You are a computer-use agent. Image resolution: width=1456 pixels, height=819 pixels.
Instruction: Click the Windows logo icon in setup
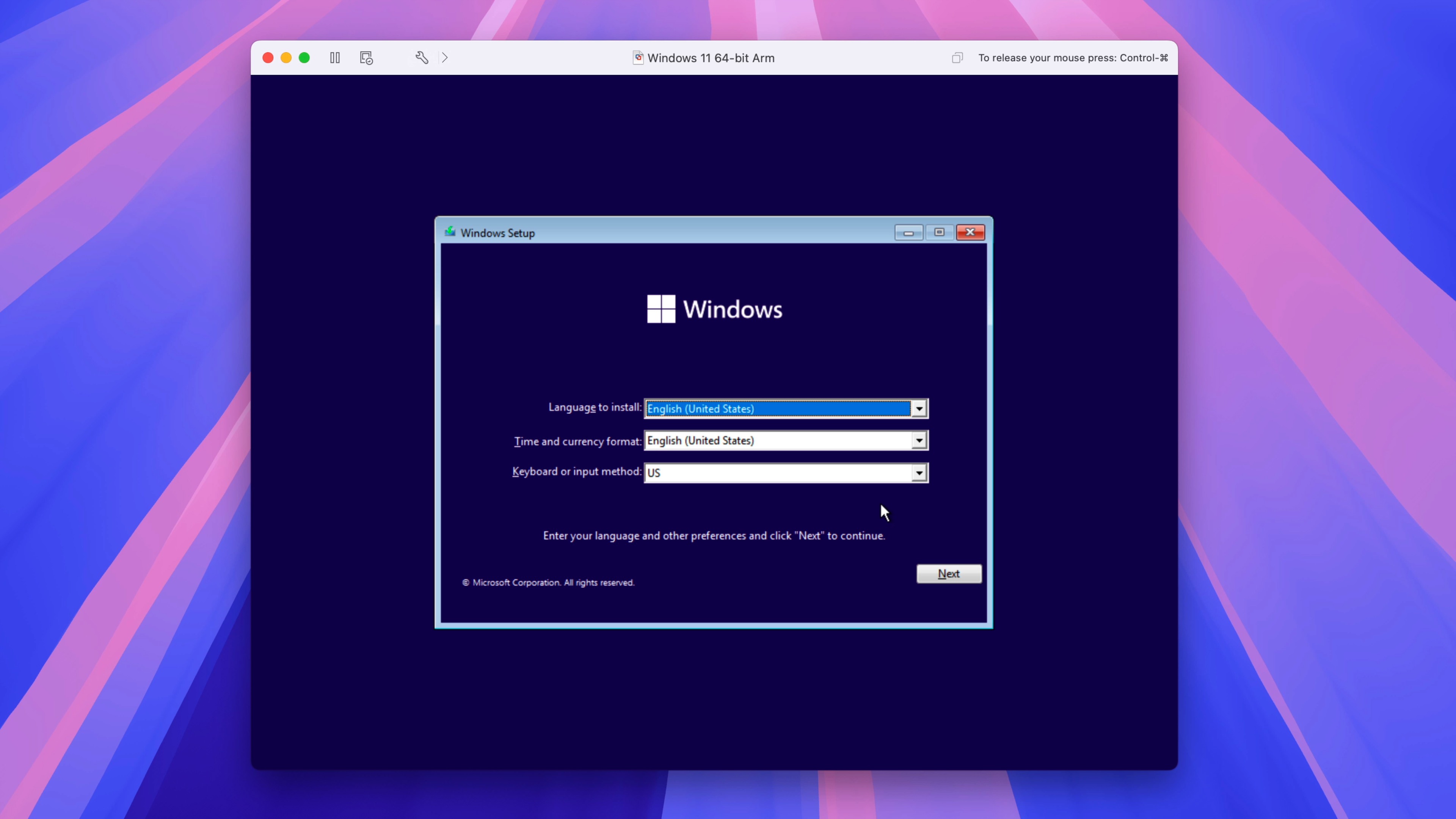(x=661, y=308)
